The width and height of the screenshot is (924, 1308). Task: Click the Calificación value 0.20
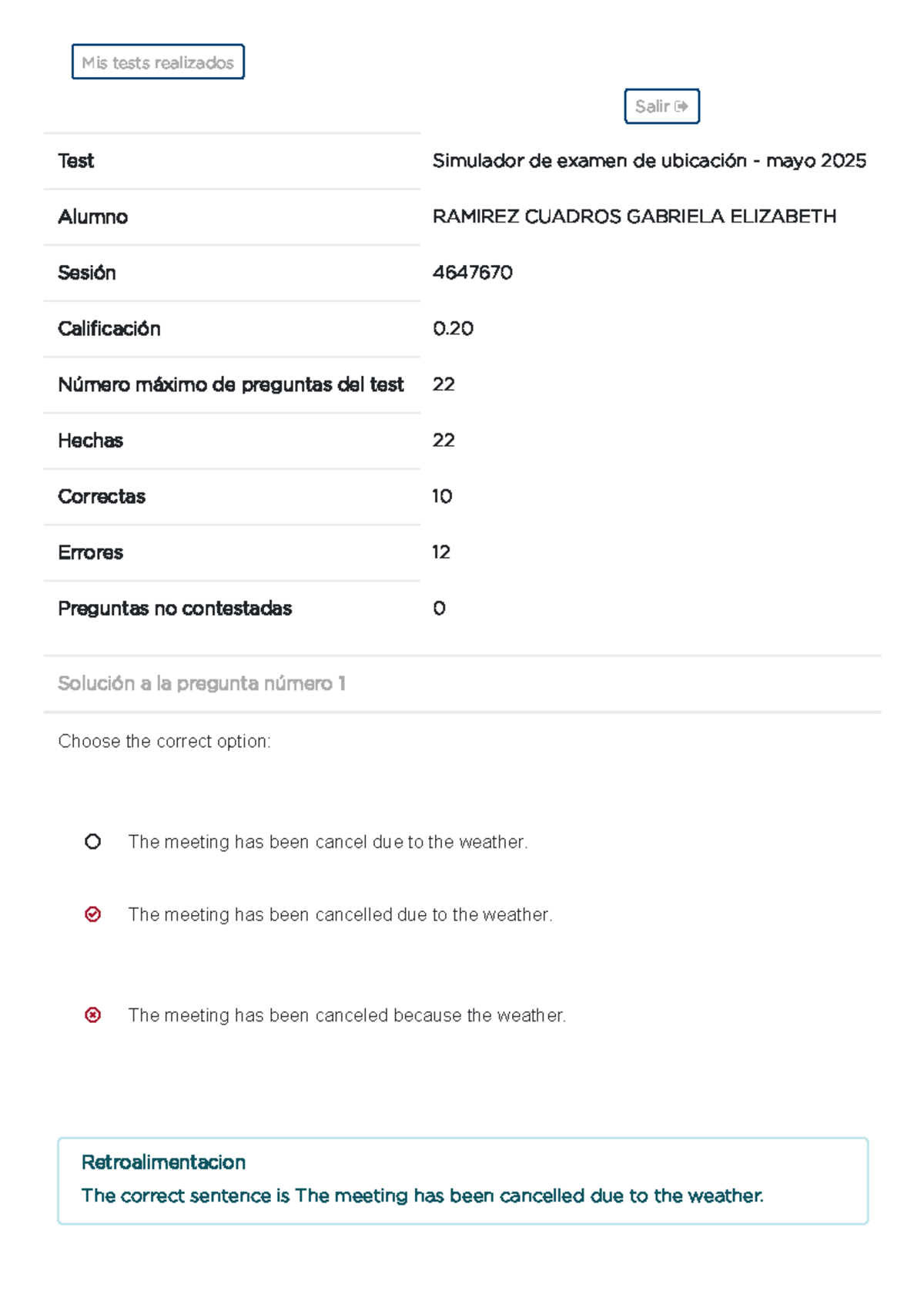click(x=453, y=328)
